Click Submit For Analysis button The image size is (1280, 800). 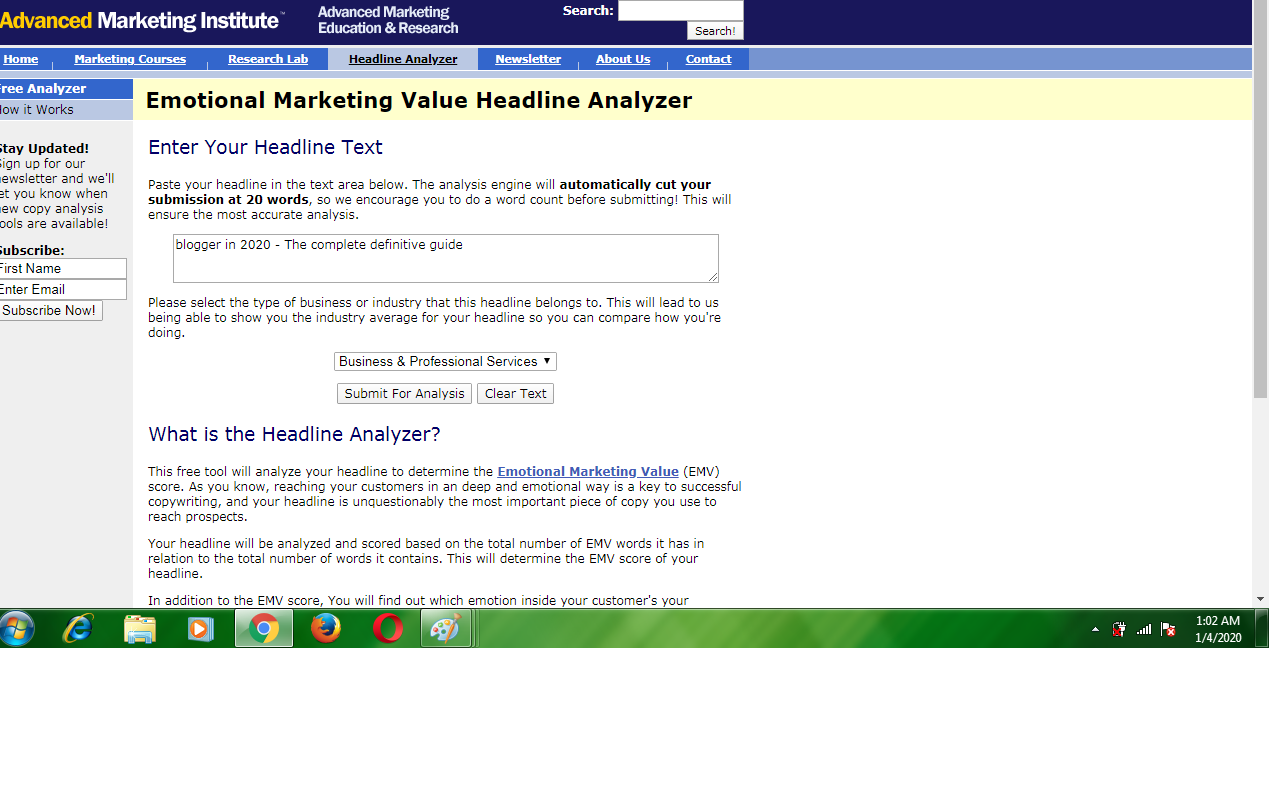pyautogui.click(x=404, y=393)
